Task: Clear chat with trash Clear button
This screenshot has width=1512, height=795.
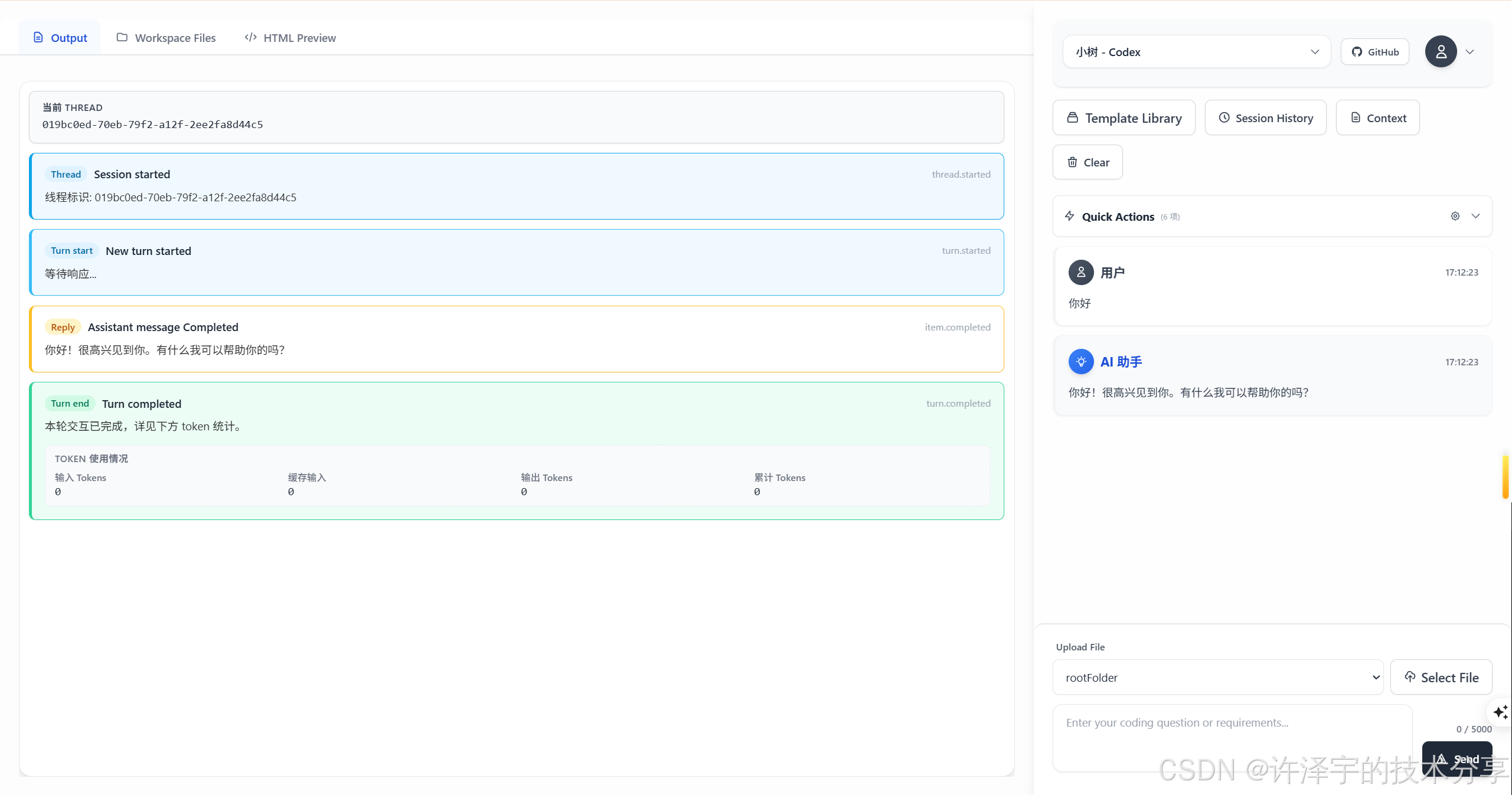Action: point(1088,162)
